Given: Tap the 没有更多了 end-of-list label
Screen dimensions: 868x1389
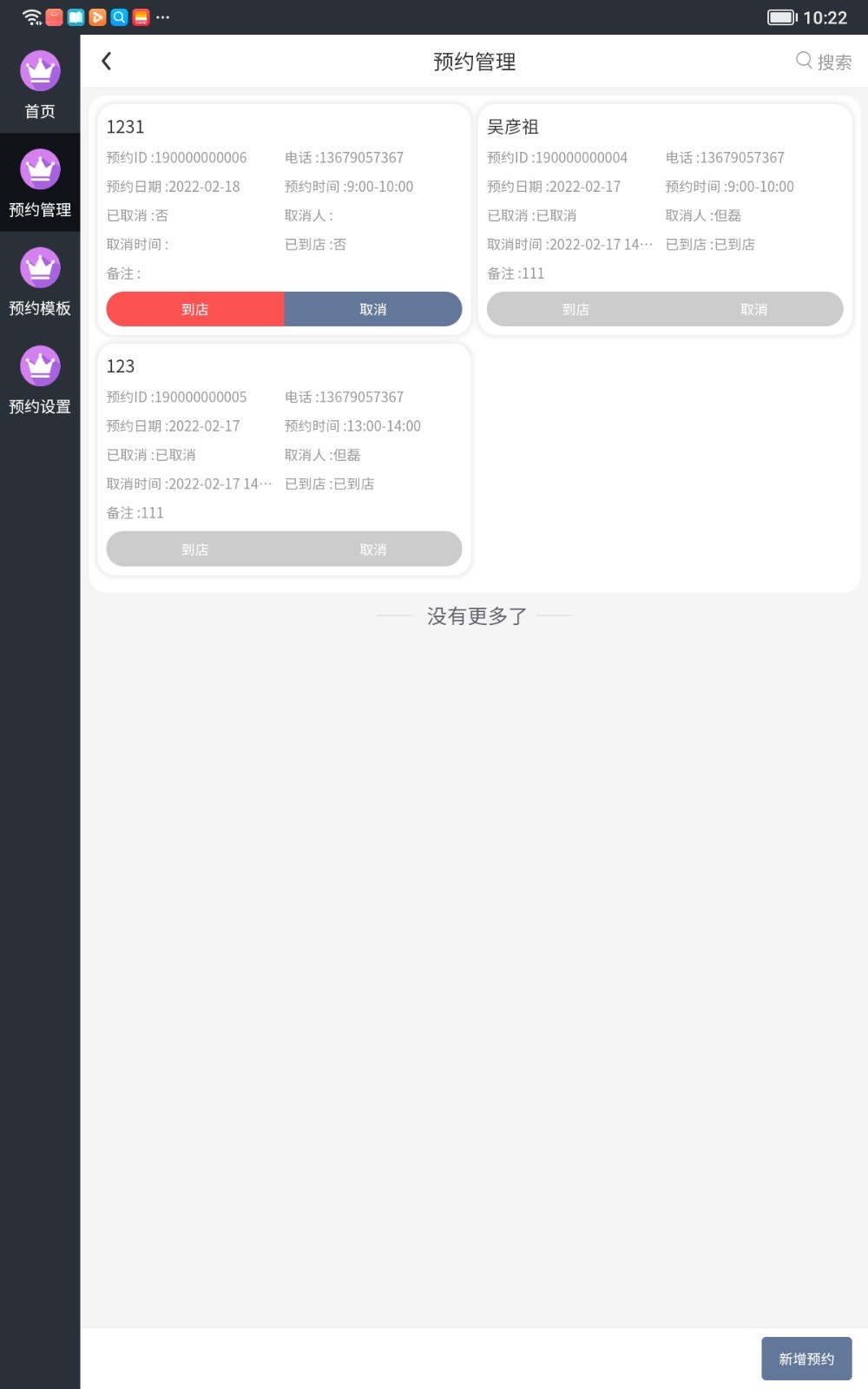Looking at the screenshot, I should tap(477, 616).
